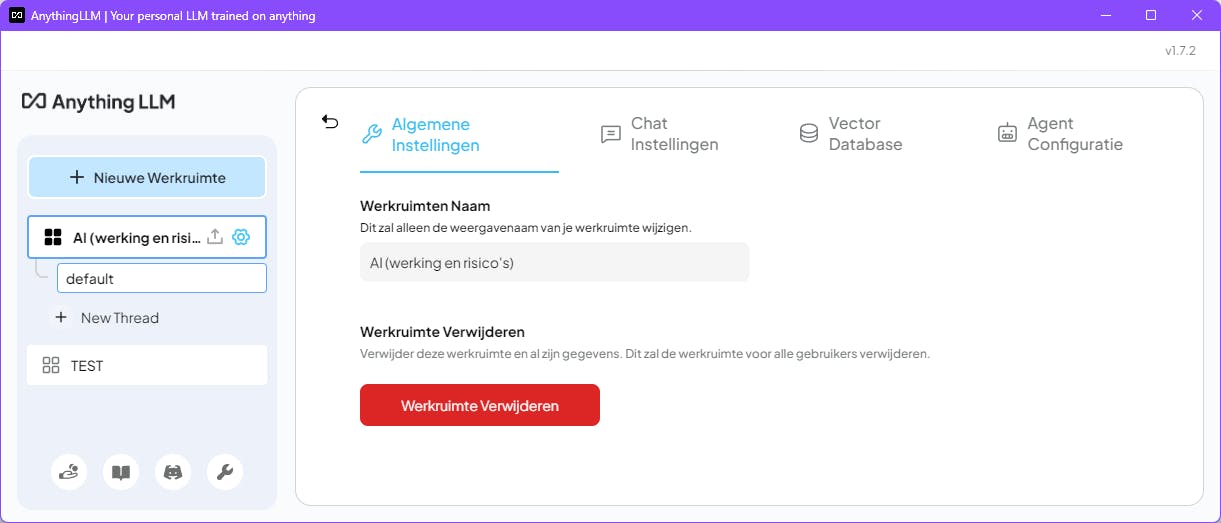Open the Agent Configuratie tab
This screenshot has width=1221, height=523.
(x=1060, y=134)
